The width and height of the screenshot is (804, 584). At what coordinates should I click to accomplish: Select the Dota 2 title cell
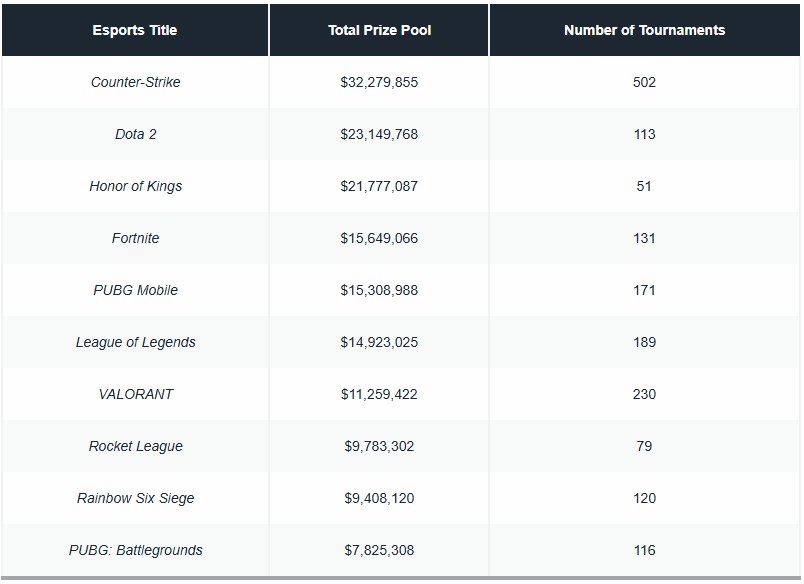[x=135, y=134]
